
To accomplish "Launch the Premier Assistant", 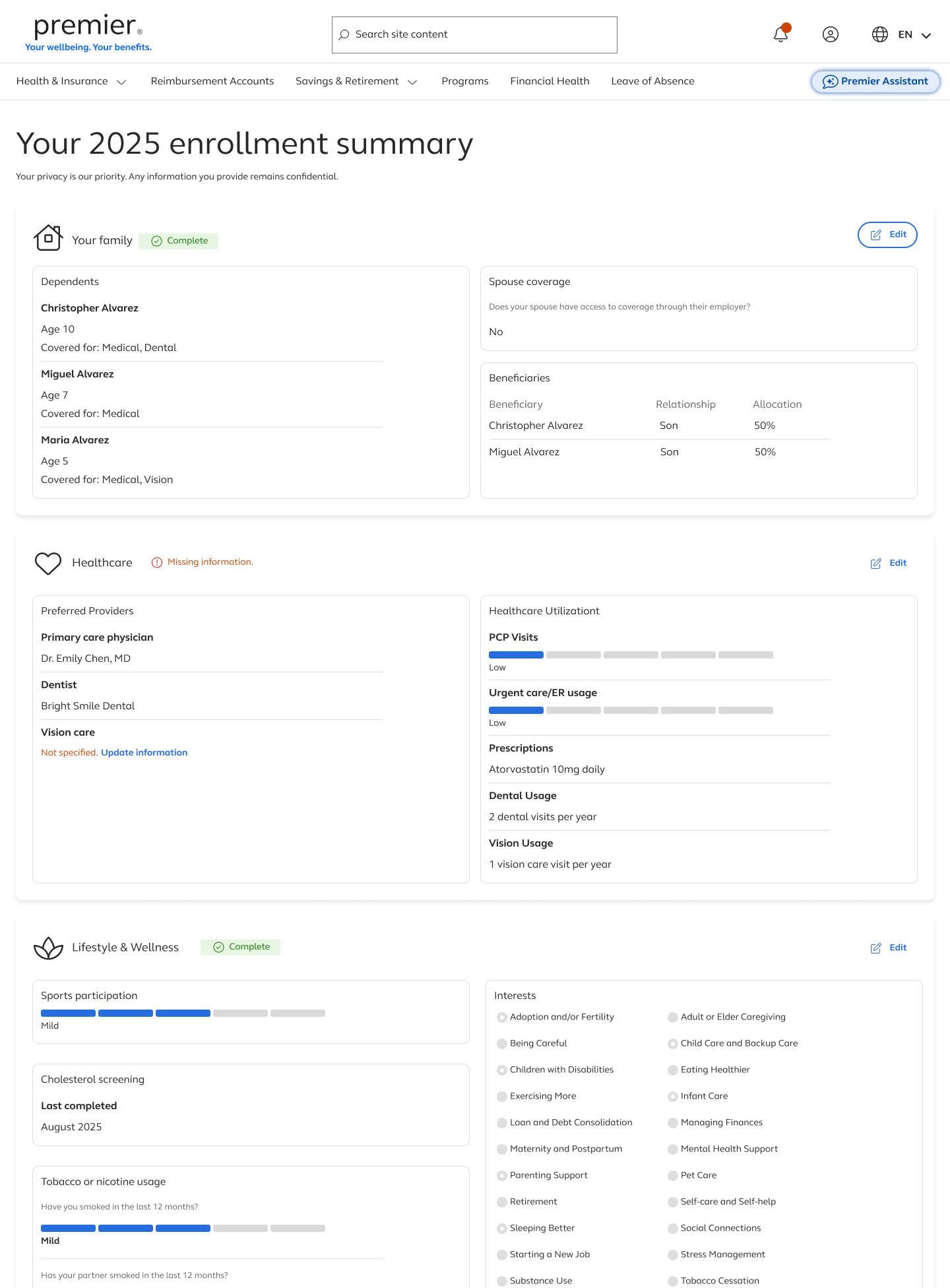I will click(x=875, y=81).
